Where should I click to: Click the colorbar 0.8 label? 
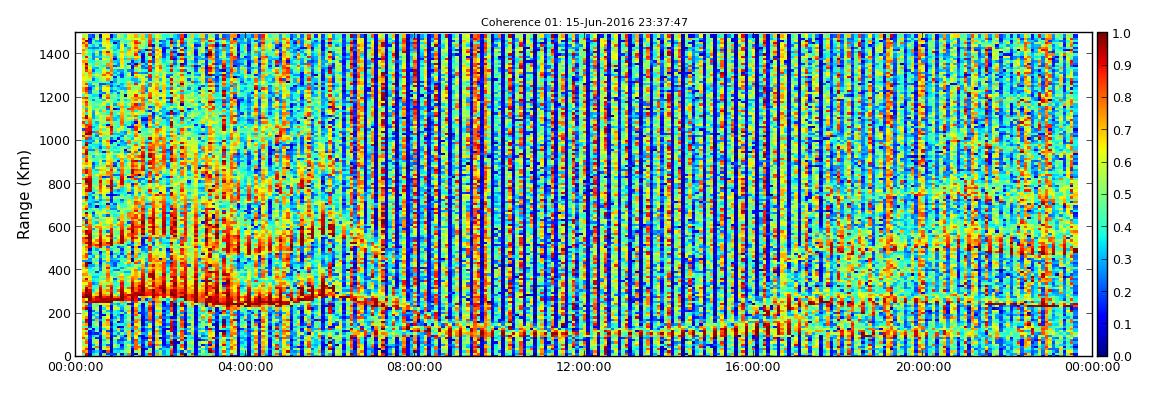(1122, 98)
